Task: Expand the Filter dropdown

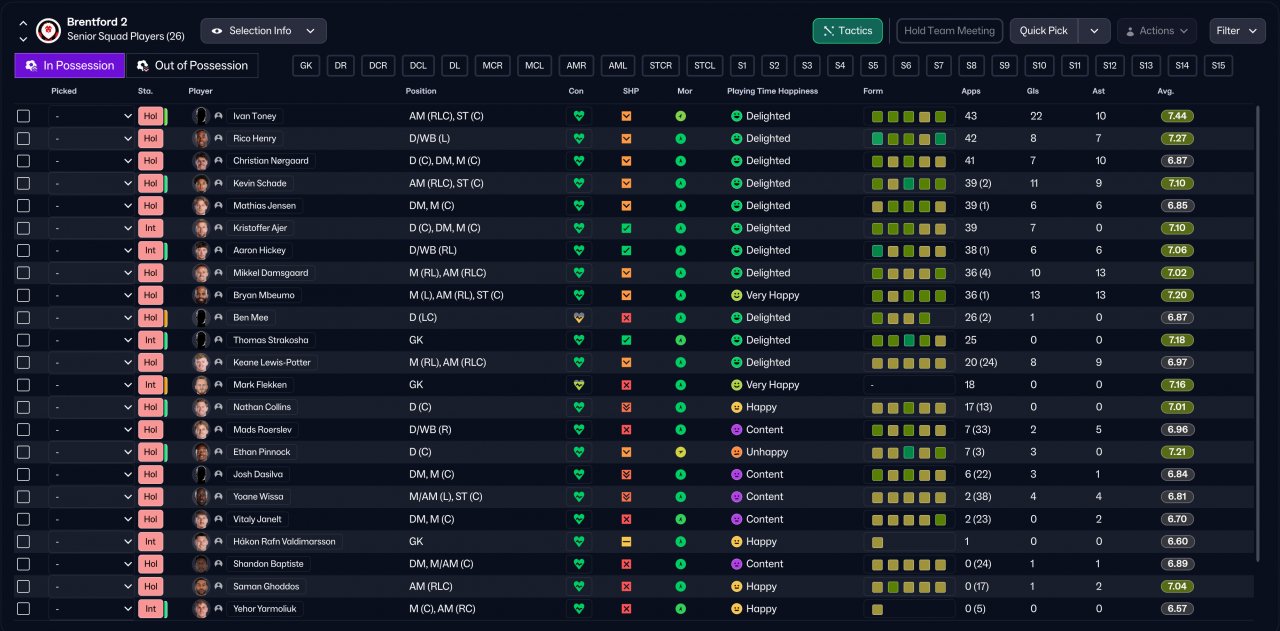Action: tap(1236, 31)
